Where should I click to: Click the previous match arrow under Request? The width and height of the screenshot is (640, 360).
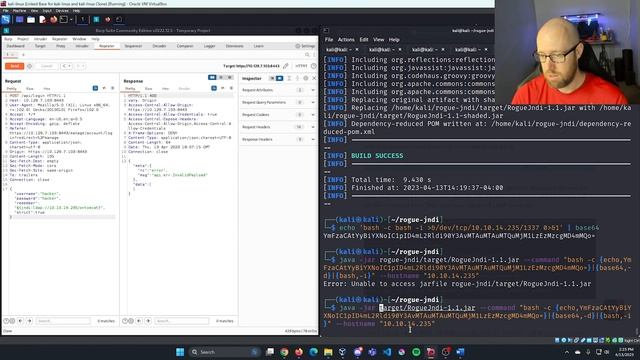pyautogui.click(x=20, y=321)
